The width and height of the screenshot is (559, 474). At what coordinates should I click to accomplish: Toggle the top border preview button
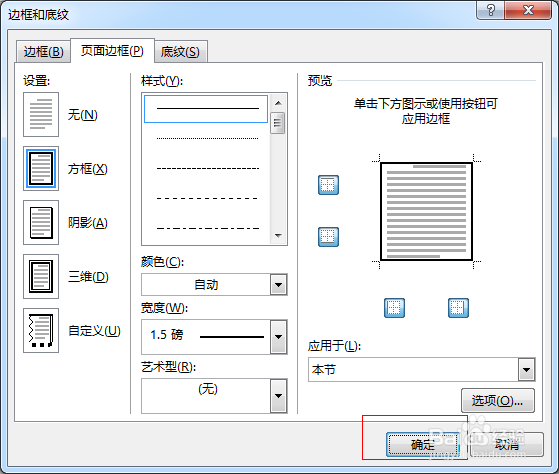pos(328,185)
